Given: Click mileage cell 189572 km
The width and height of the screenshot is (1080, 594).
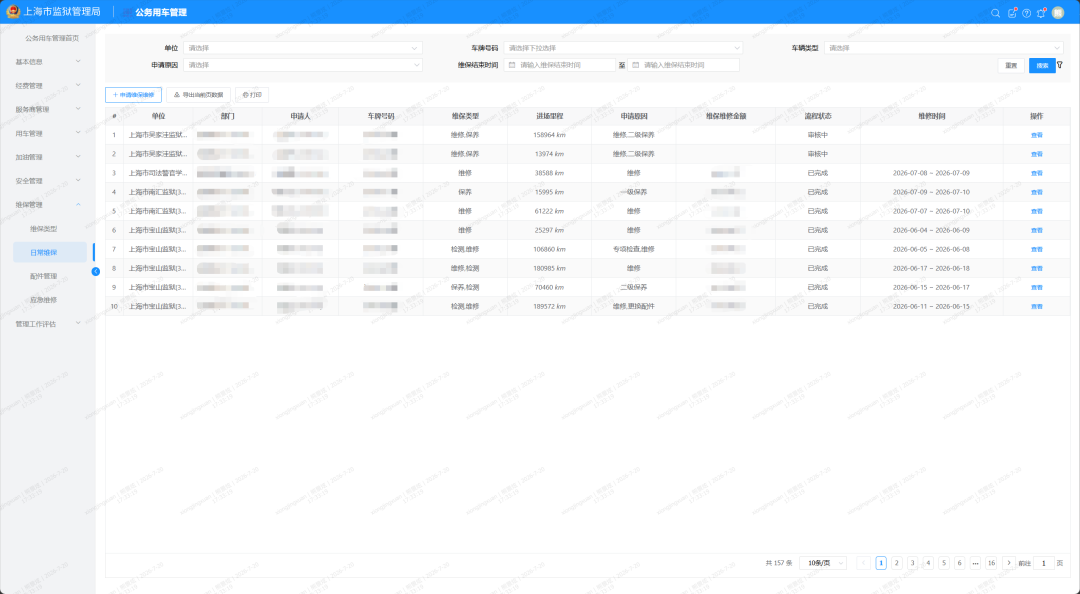Looking at the screenshot, I should 549,307.
